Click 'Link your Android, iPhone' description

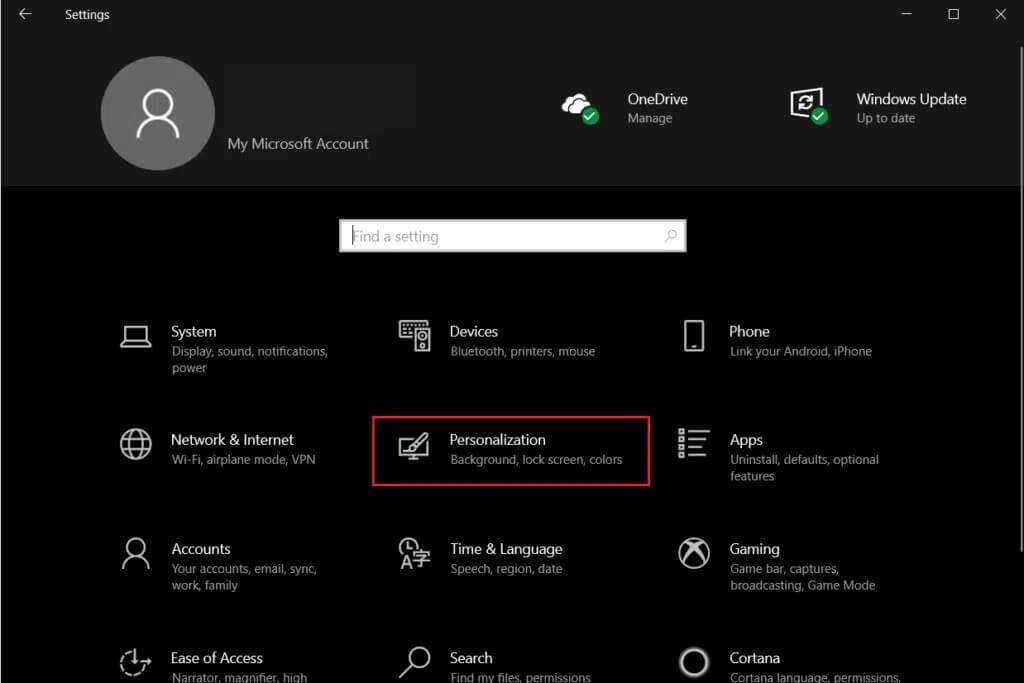[801, 351]
